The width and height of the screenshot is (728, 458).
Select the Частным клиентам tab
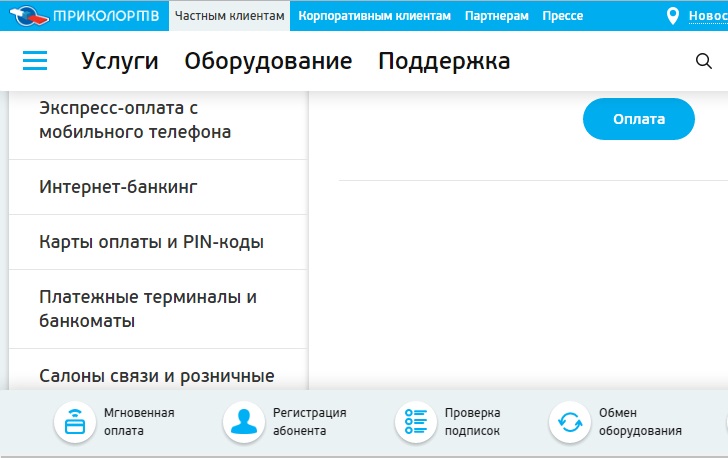(229, 16)
